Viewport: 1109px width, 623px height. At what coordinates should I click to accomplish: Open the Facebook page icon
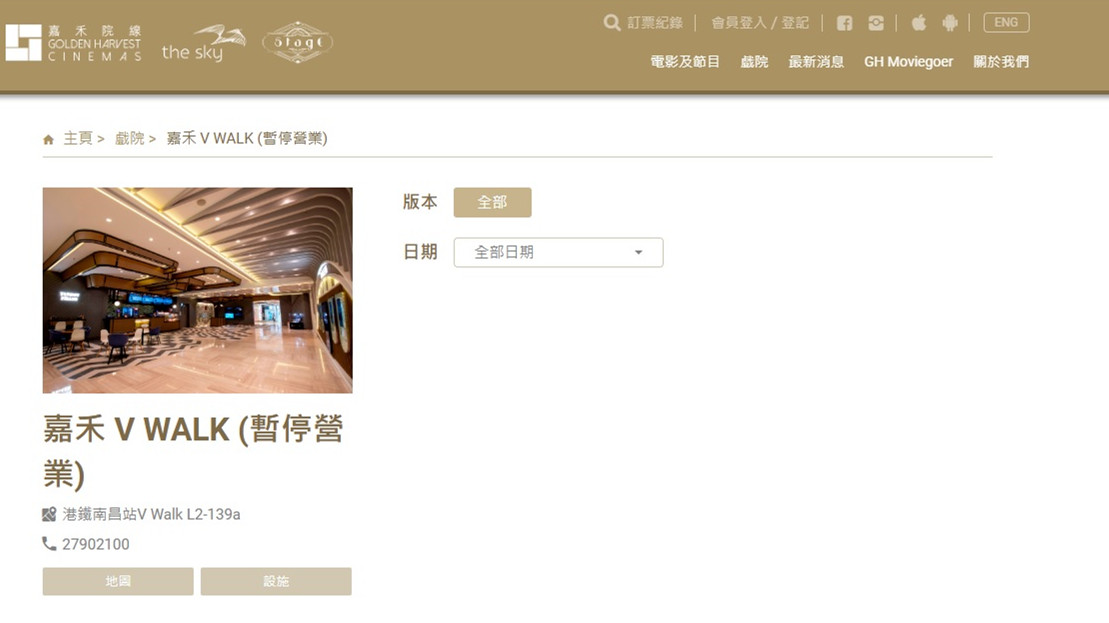tap(844, 23)
